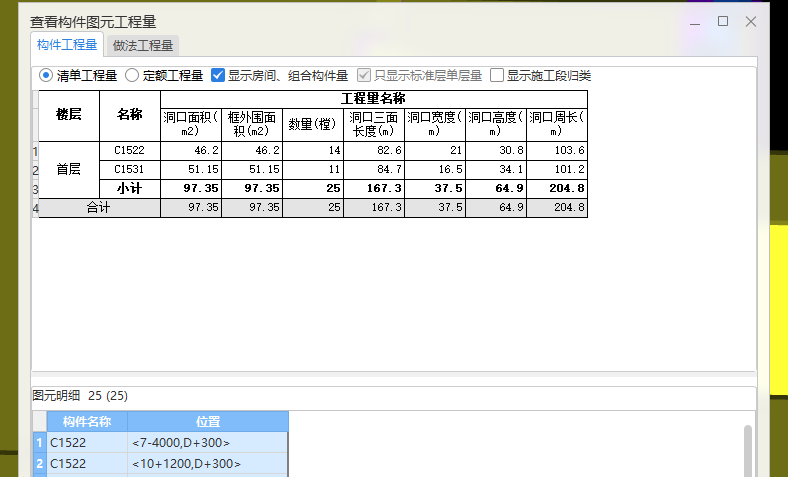Close the 查看构件图元工程量 dialog

[x=751, y=21]
